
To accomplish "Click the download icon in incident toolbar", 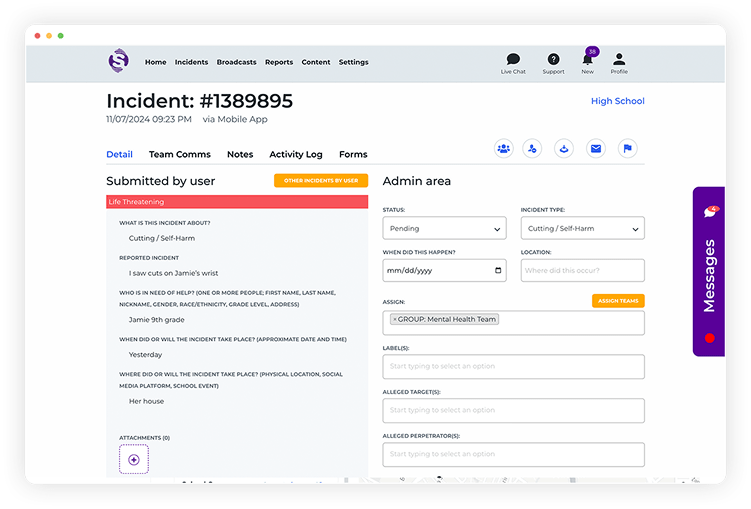I will tap(564, 149).
